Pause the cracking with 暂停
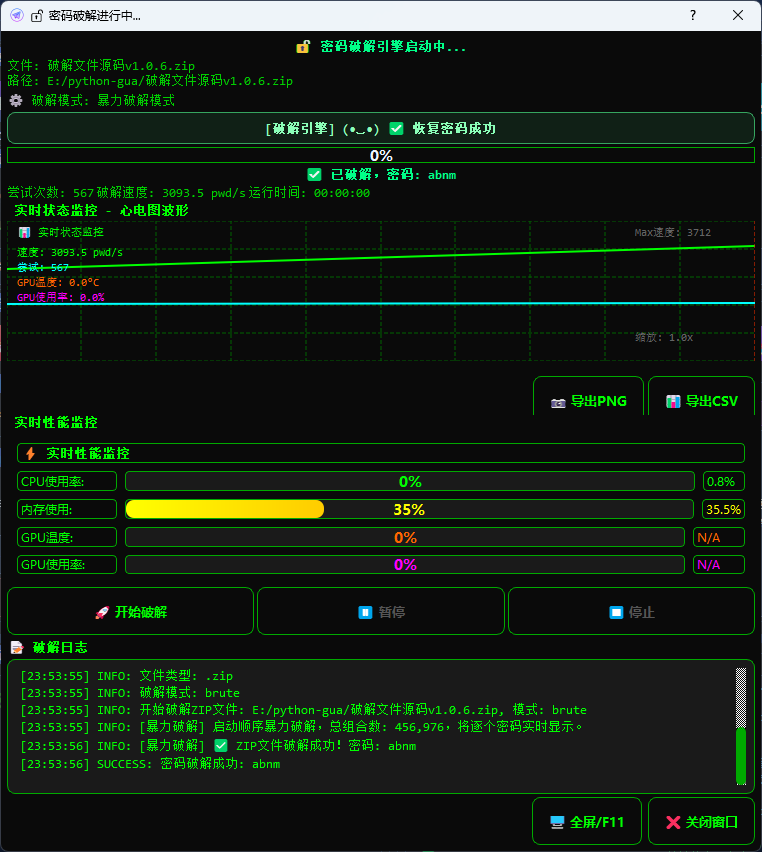This screenshot has width=762, height=852. 381,611
